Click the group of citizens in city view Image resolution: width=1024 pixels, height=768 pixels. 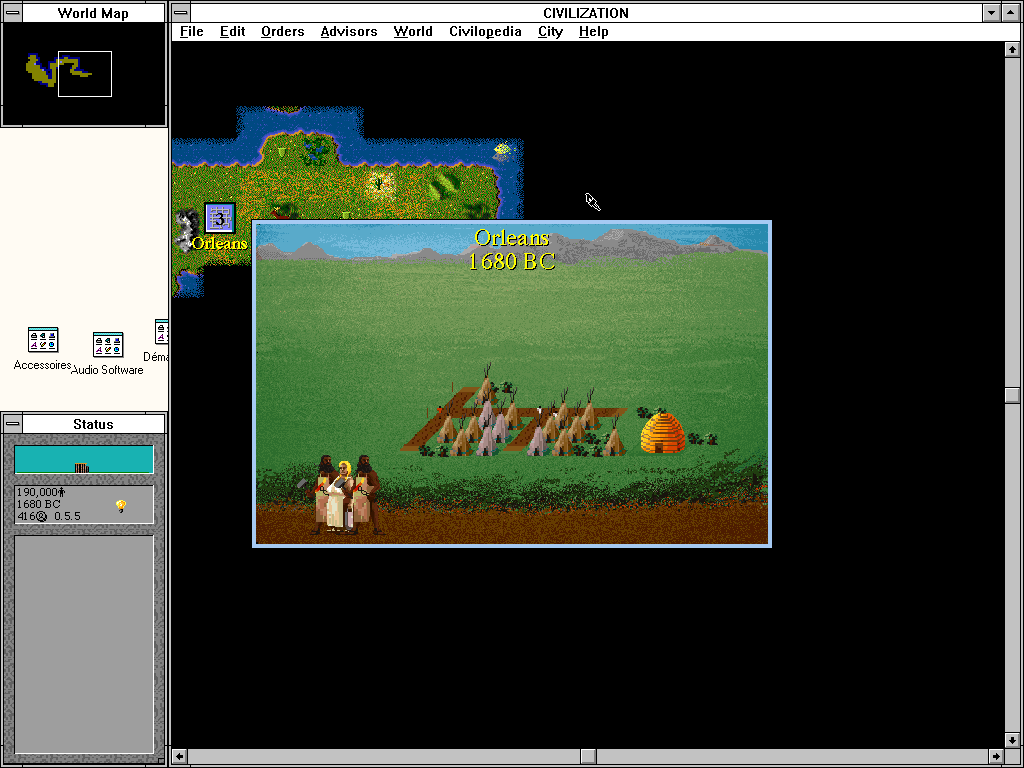pyautogui.click(x=343, y=495)
